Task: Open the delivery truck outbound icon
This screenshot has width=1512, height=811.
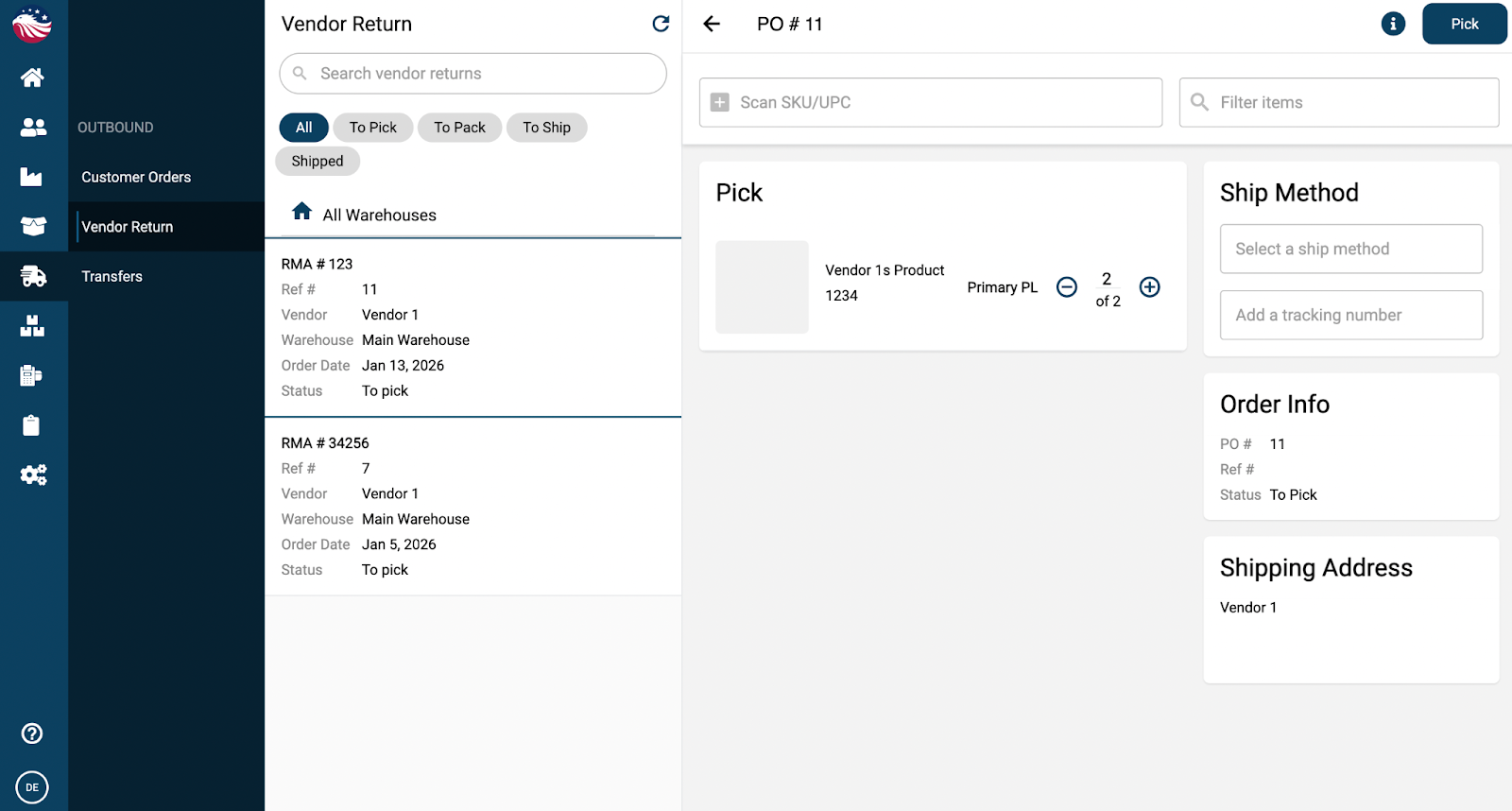Action: [x=33, y=276]
